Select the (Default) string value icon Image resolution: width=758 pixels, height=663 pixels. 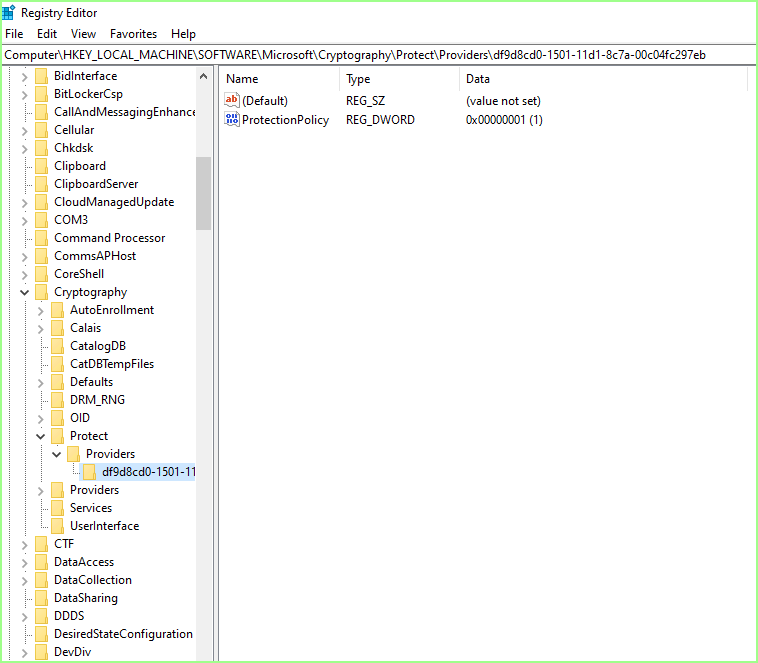click(x=232, y=100)
